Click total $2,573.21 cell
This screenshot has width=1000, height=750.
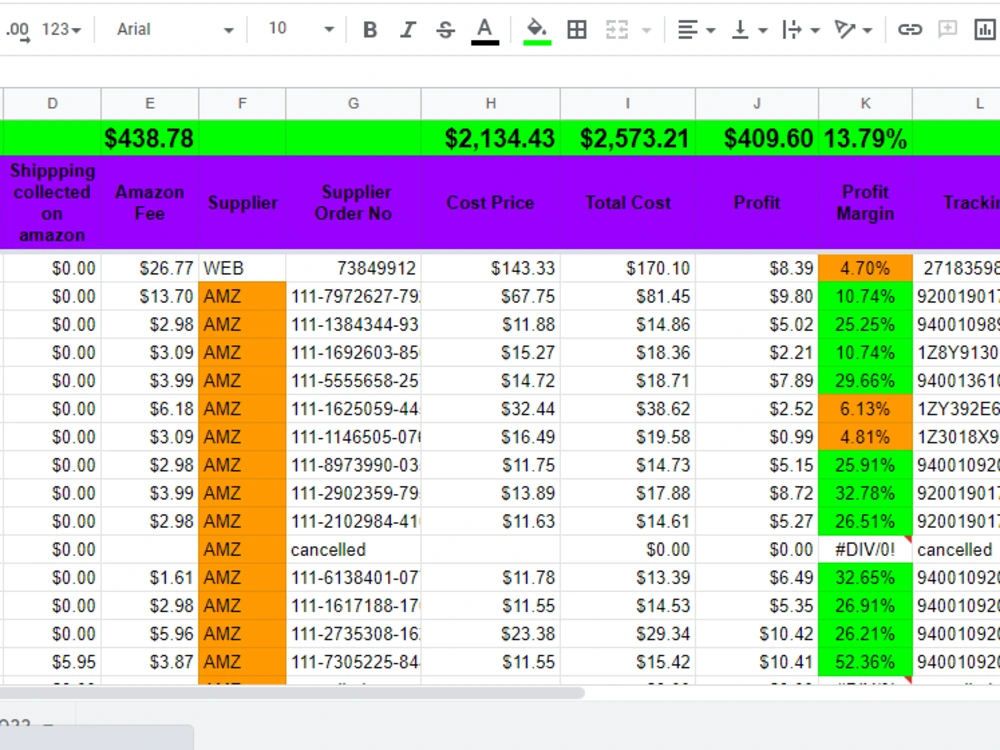[x=628, y=138]
